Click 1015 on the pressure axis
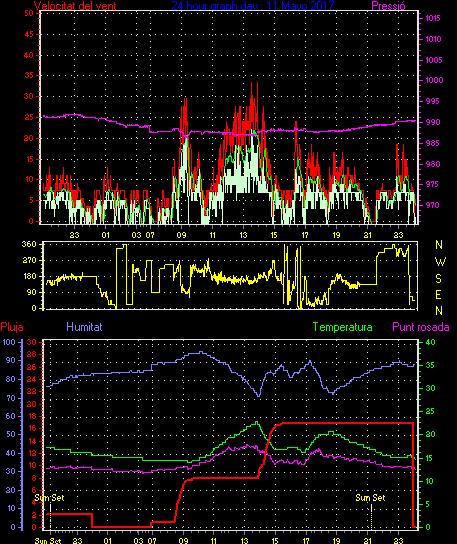Viewport: 457px width, 544px height. coord(433,18)
